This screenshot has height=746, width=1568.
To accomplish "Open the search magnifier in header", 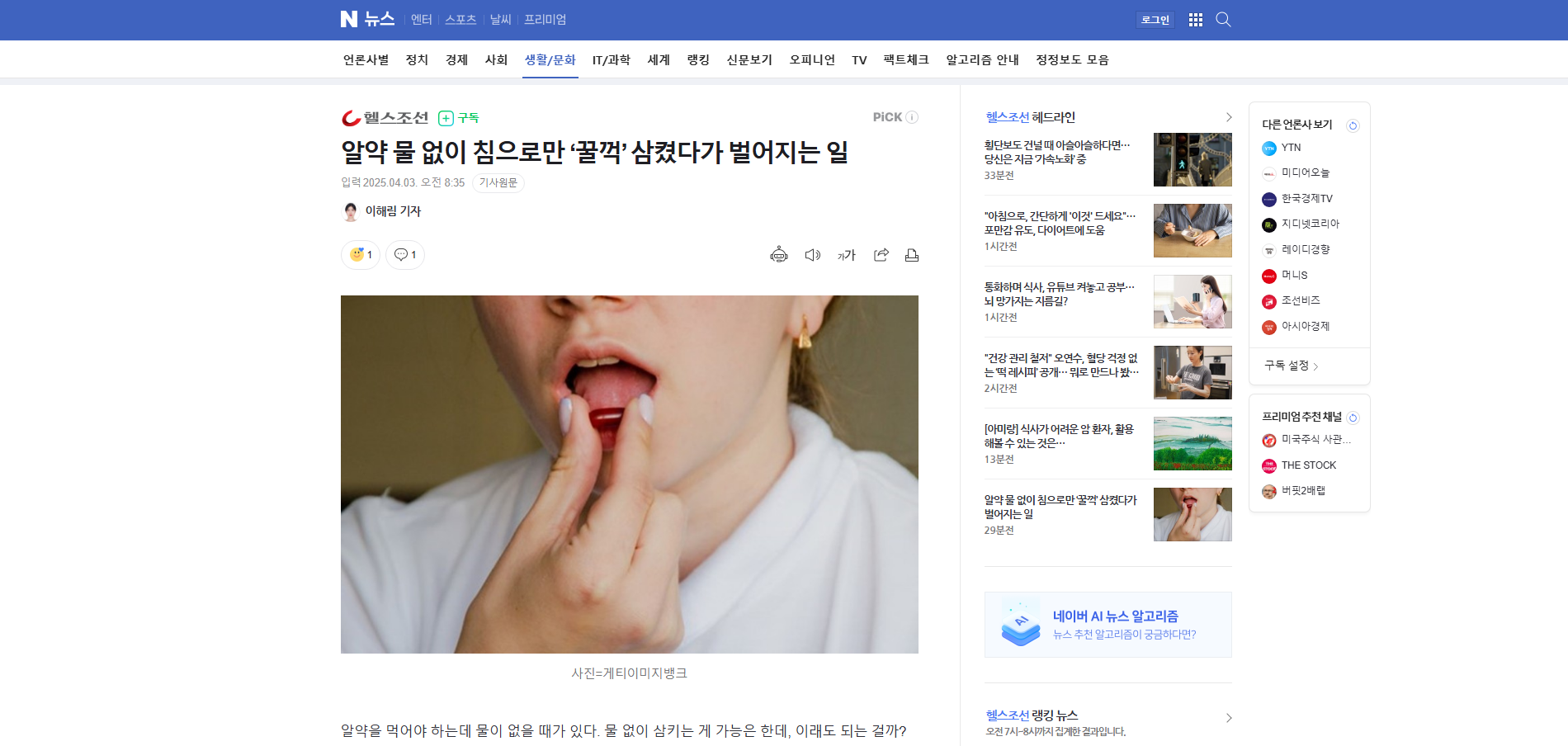I will pos(1223,20).
